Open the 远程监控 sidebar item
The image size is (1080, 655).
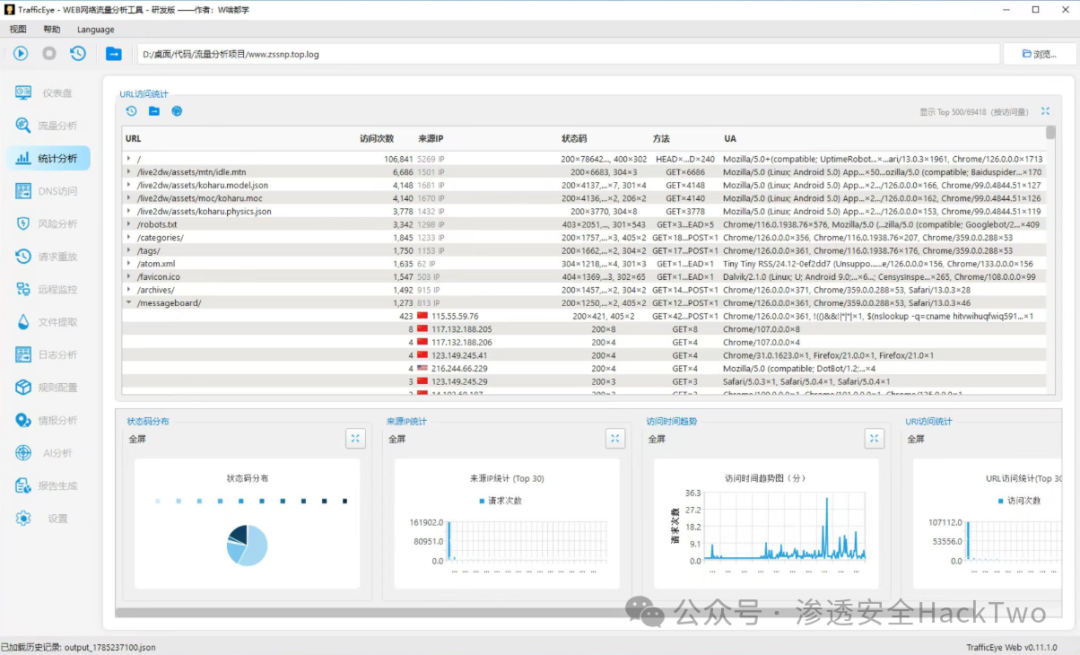pyautogui.click(x=48, y=289)
